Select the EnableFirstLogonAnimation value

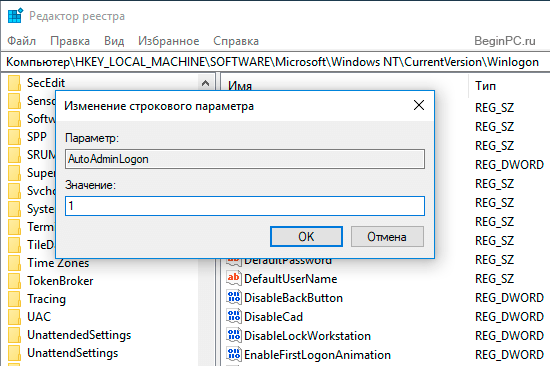pyautogui.click(x=317, y=355)
